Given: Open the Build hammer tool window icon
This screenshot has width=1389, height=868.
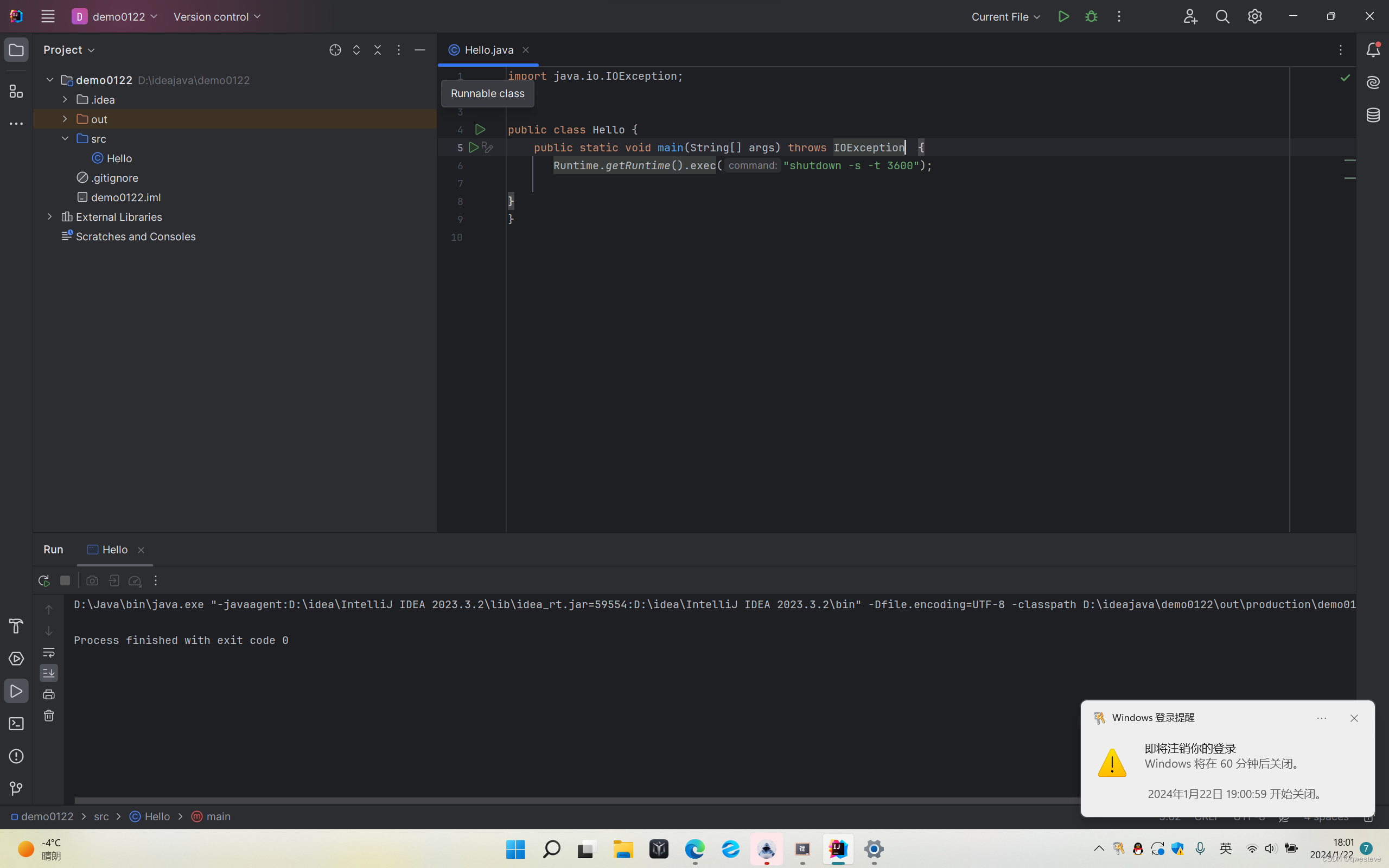Looking at the screenshot, I should [16, 626].
